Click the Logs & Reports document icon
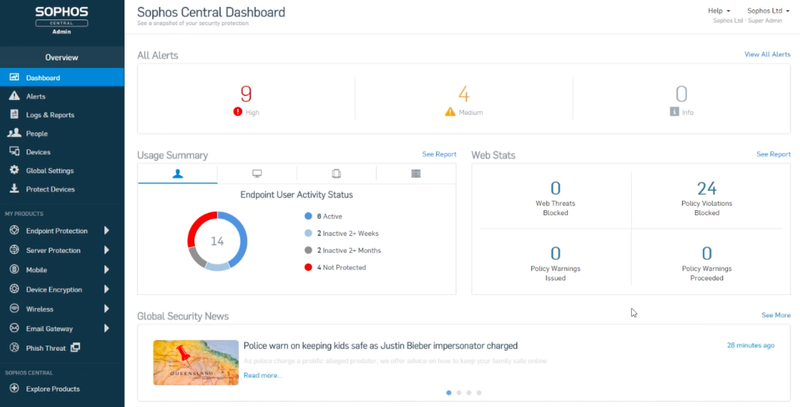800x407 pixels. point(14,114)
